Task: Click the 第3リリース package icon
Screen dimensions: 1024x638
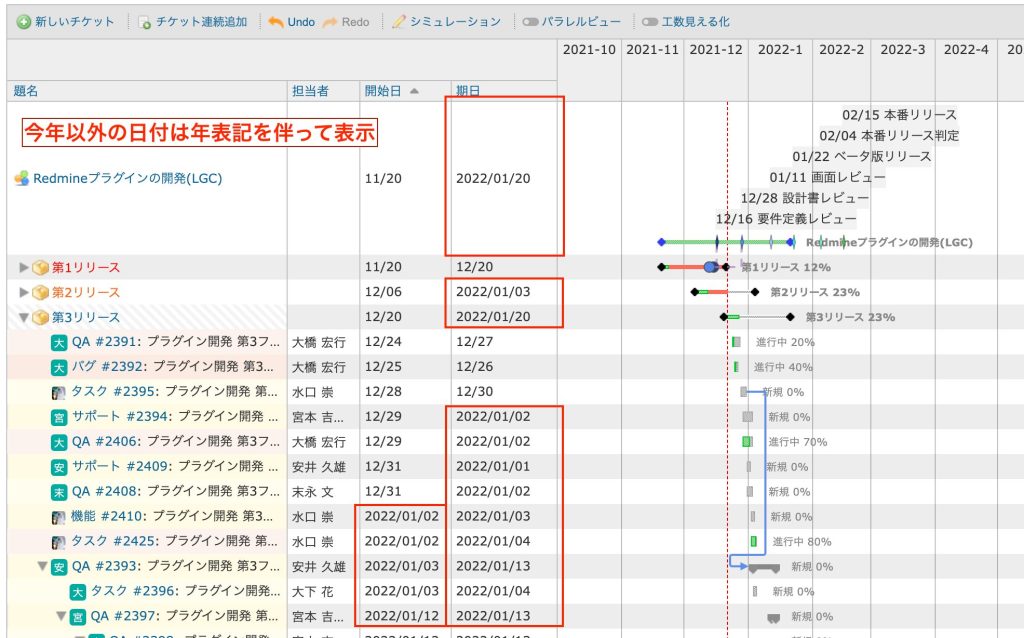Action: click(x=40, y=317)
